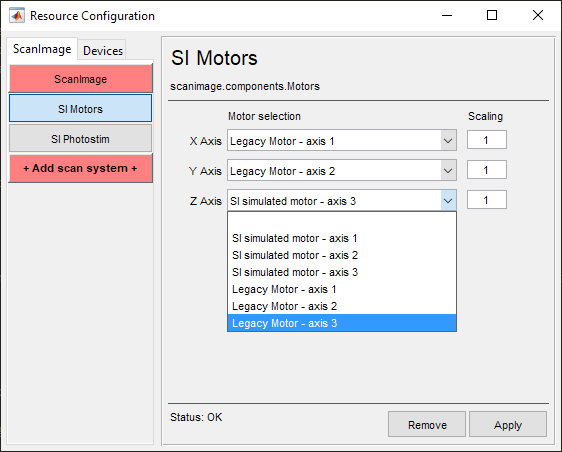
Task: Click the Apply button
Action: (x=508, y=424)
